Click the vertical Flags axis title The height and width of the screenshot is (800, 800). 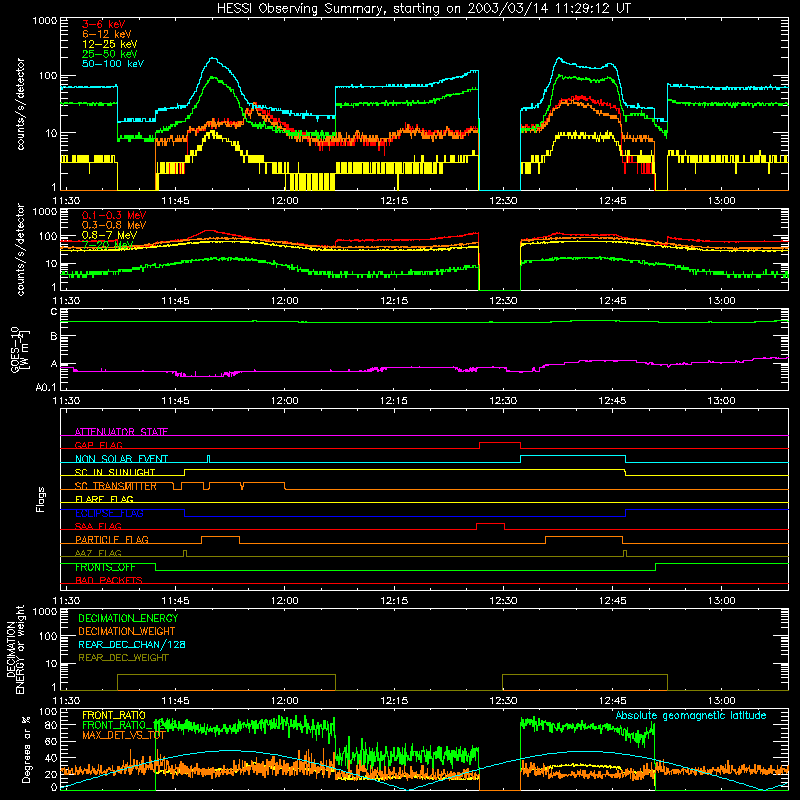40,499
